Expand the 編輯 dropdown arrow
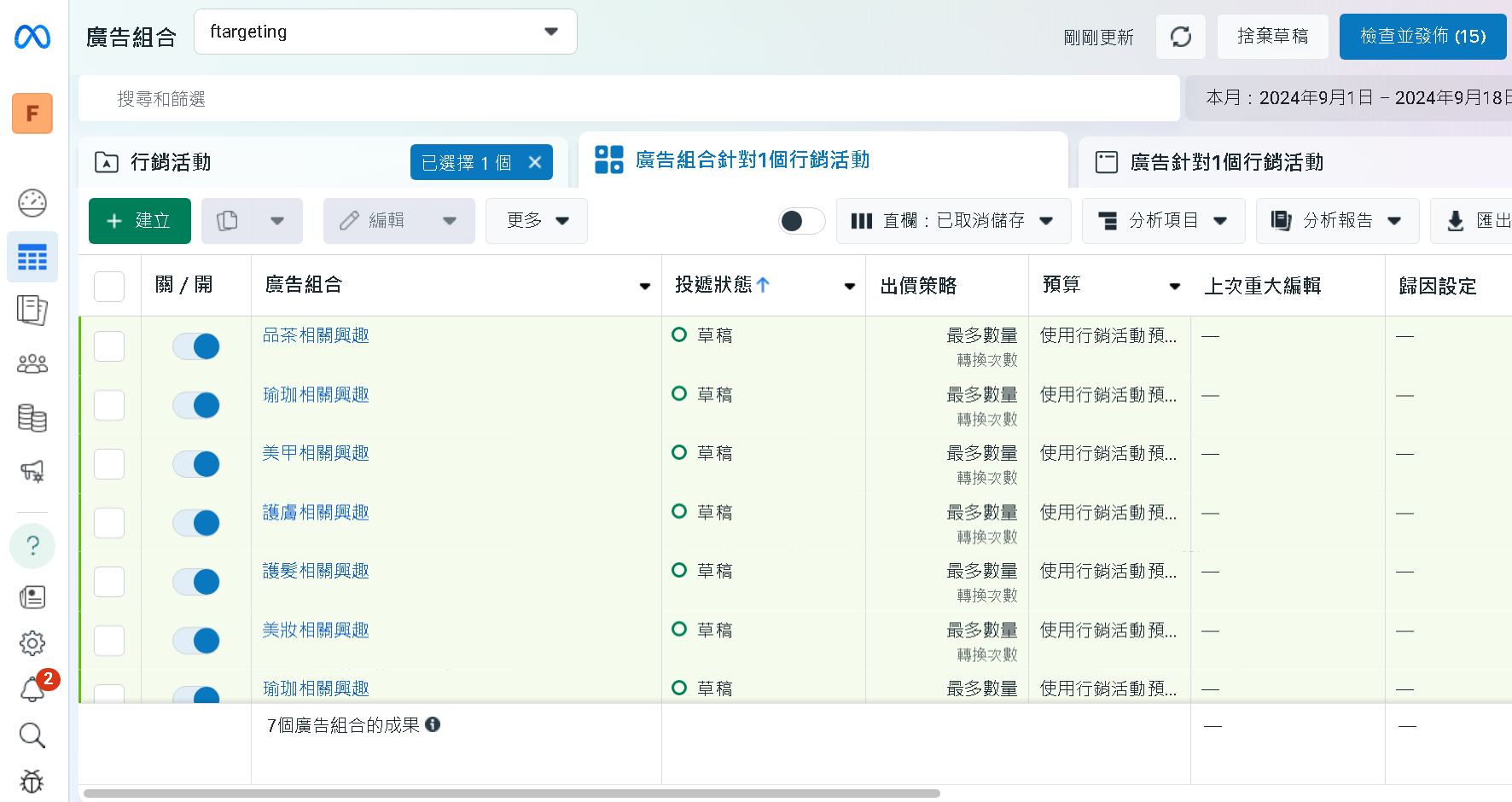Image resolution: width=1512 pixels, height=802 pixels. click(x=450, y=221)
